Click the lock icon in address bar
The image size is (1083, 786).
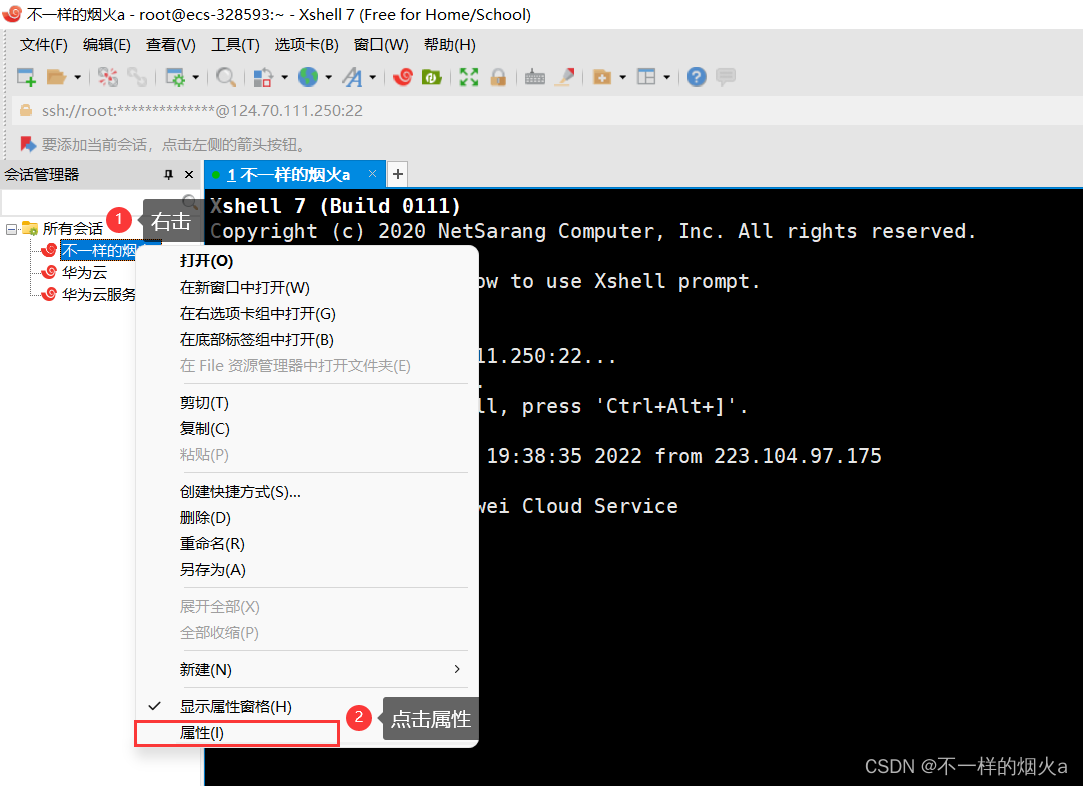26,111
